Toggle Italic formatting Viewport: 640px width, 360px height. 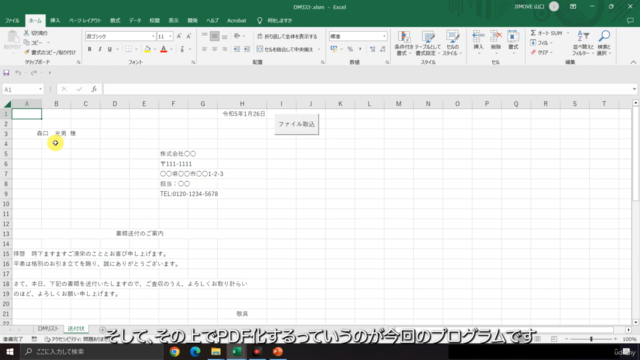100,49
